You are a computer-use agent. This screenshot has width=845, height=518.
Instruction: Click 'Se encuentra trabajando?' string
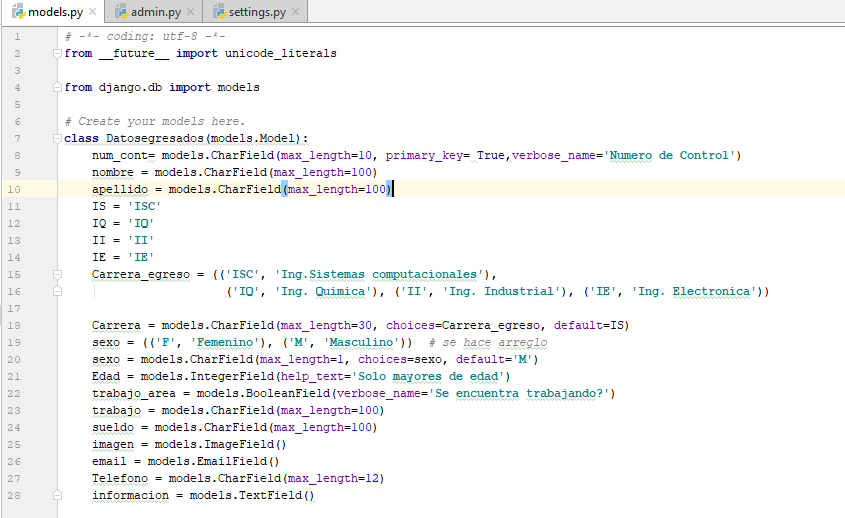tap(519, 393)
